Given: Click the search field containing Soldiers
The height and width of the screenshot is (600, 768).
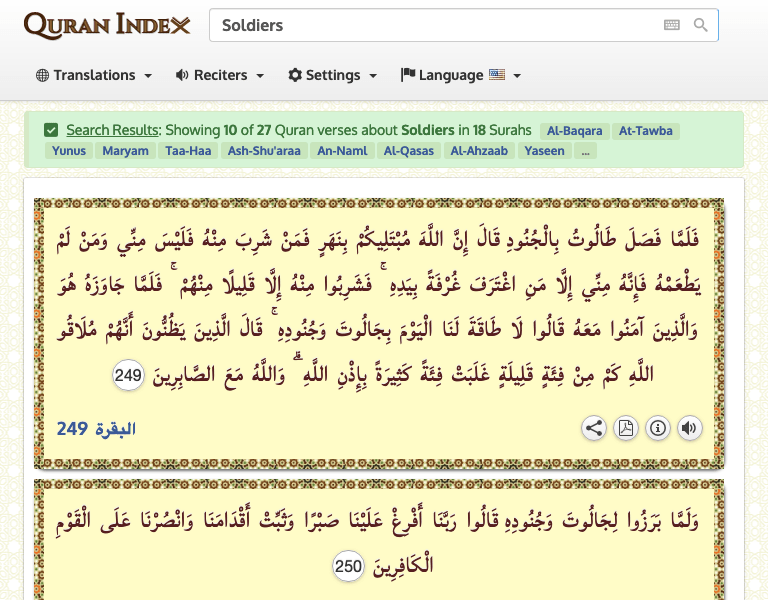Looking at the screenshot, I should tap(430, 25).
